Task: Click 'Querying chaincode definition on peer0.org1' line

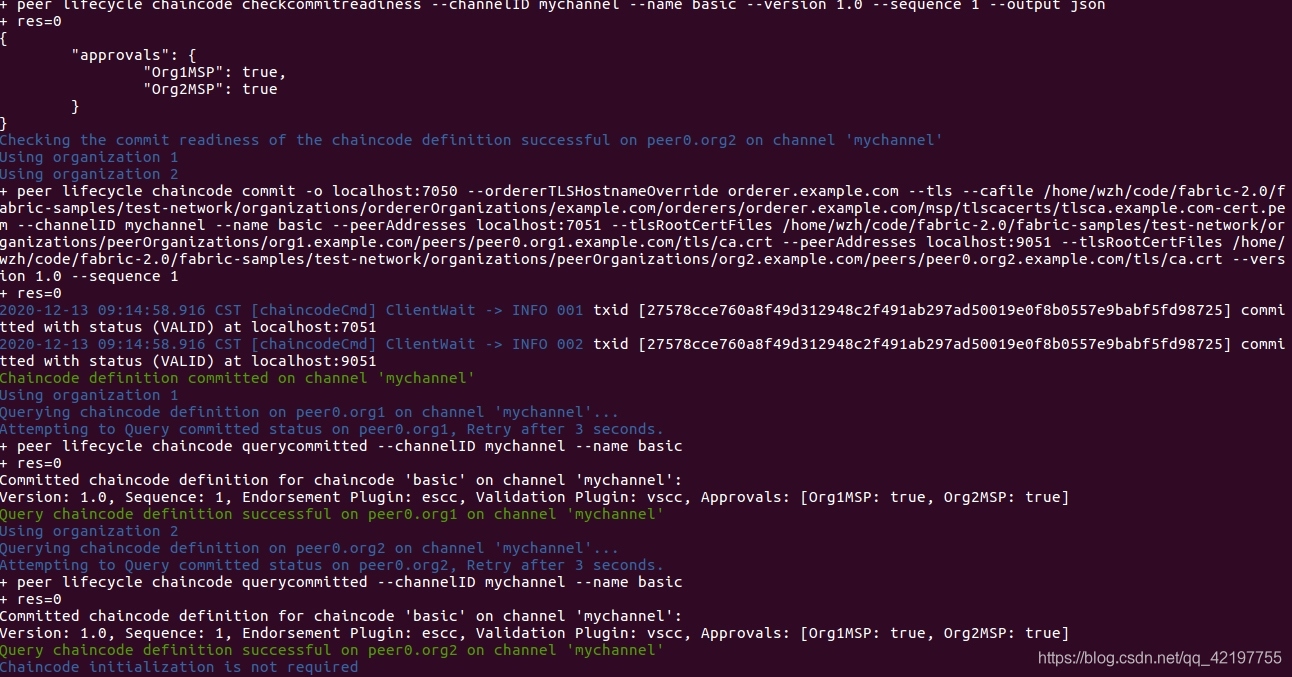Action: (x=309, y=412)
